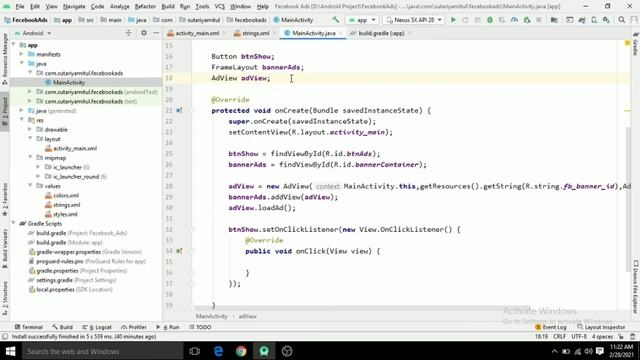Open Windows Start menu

click(10, 351)
